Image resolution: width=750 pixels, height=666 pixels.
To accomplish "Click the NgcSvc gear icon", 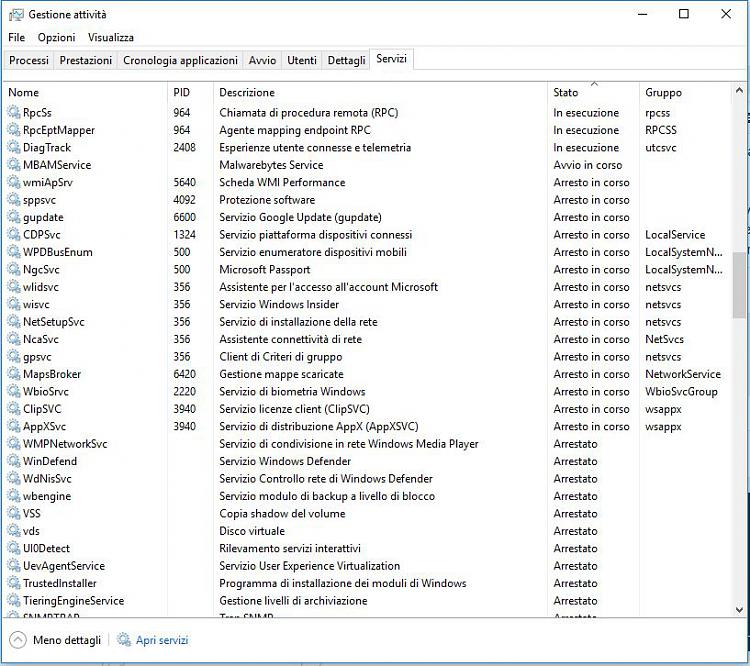I will (14, 269).
